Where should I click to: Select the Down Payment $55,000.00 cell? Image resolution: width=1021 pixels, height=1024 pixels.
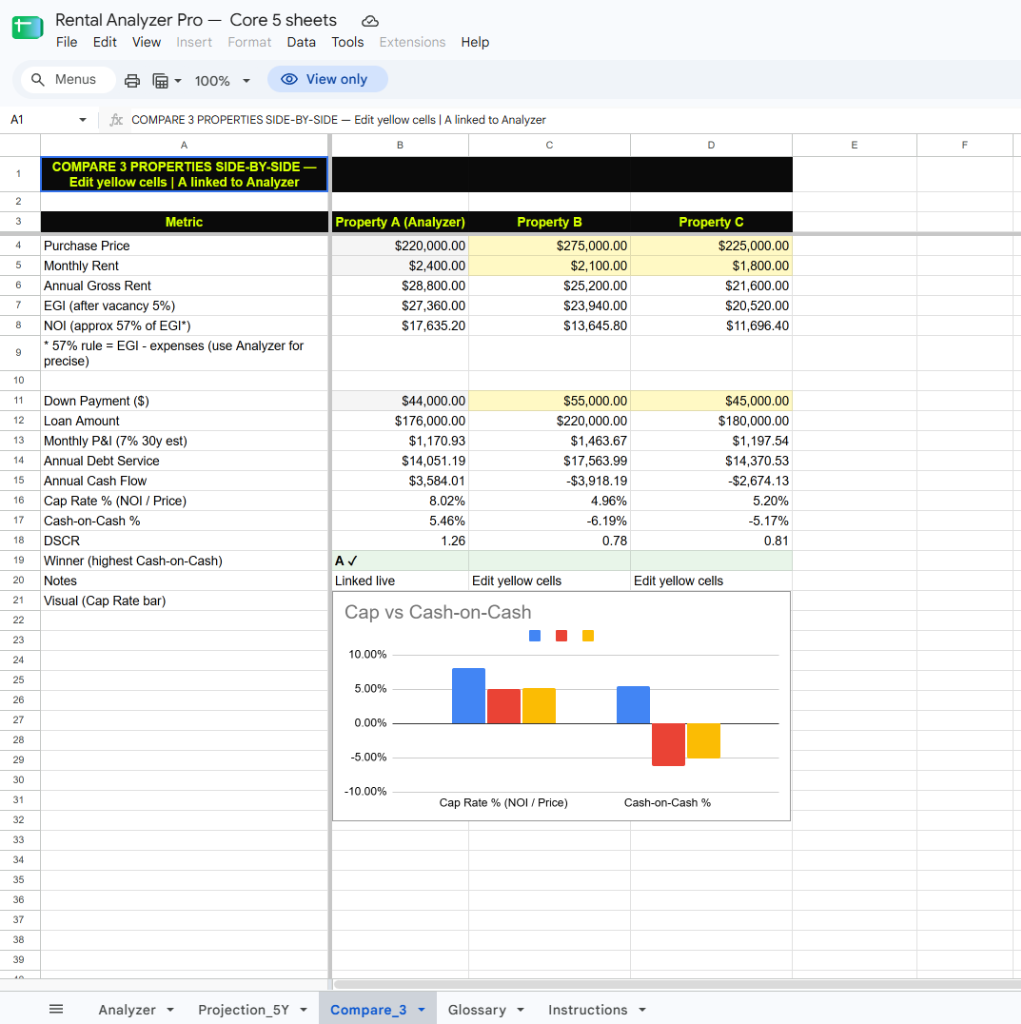click(549, 401)
